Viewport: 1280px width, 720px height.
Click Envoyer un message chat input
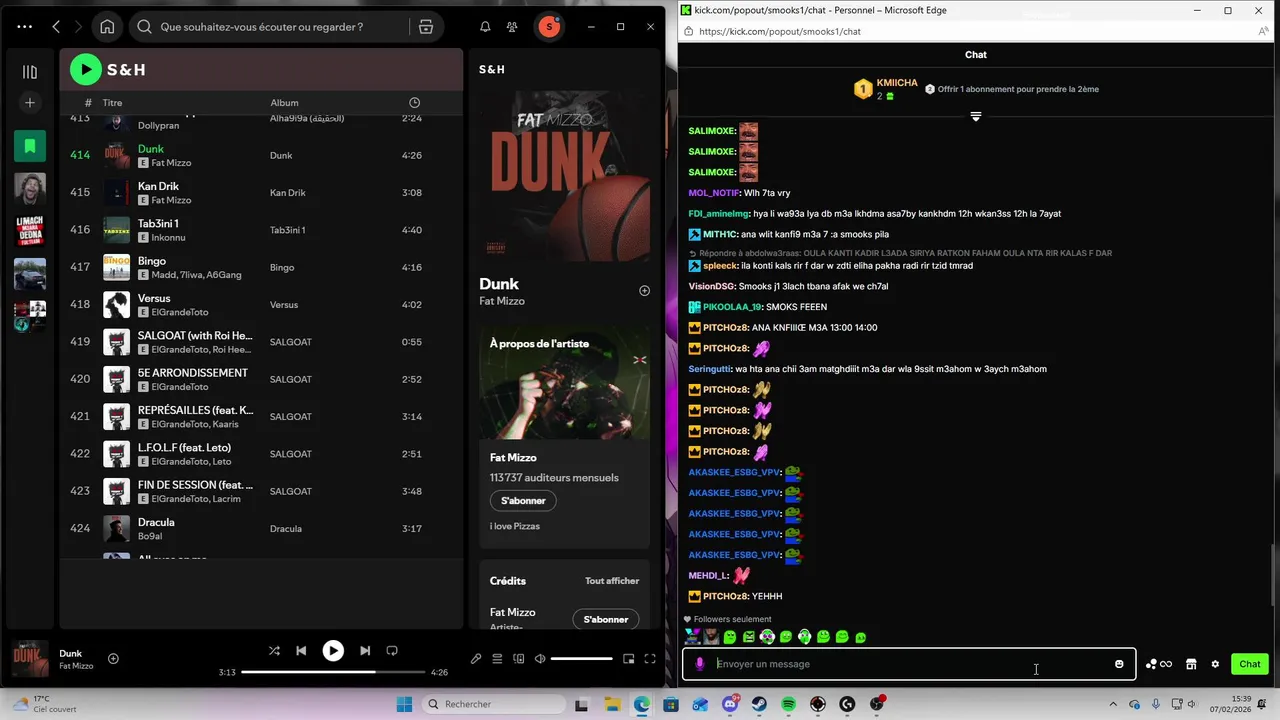[908, 664]
